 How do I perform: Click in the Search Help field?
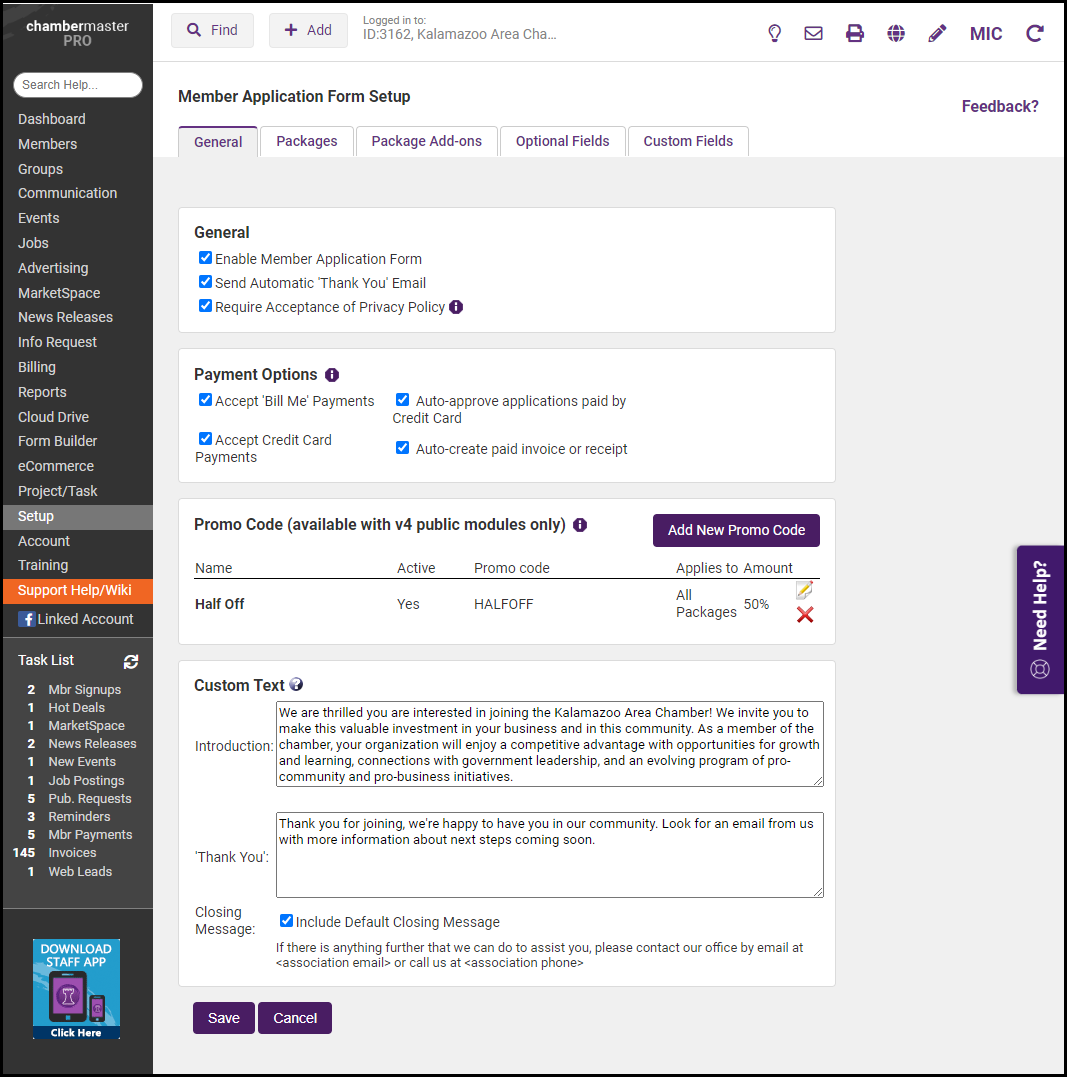click(78, 85)
